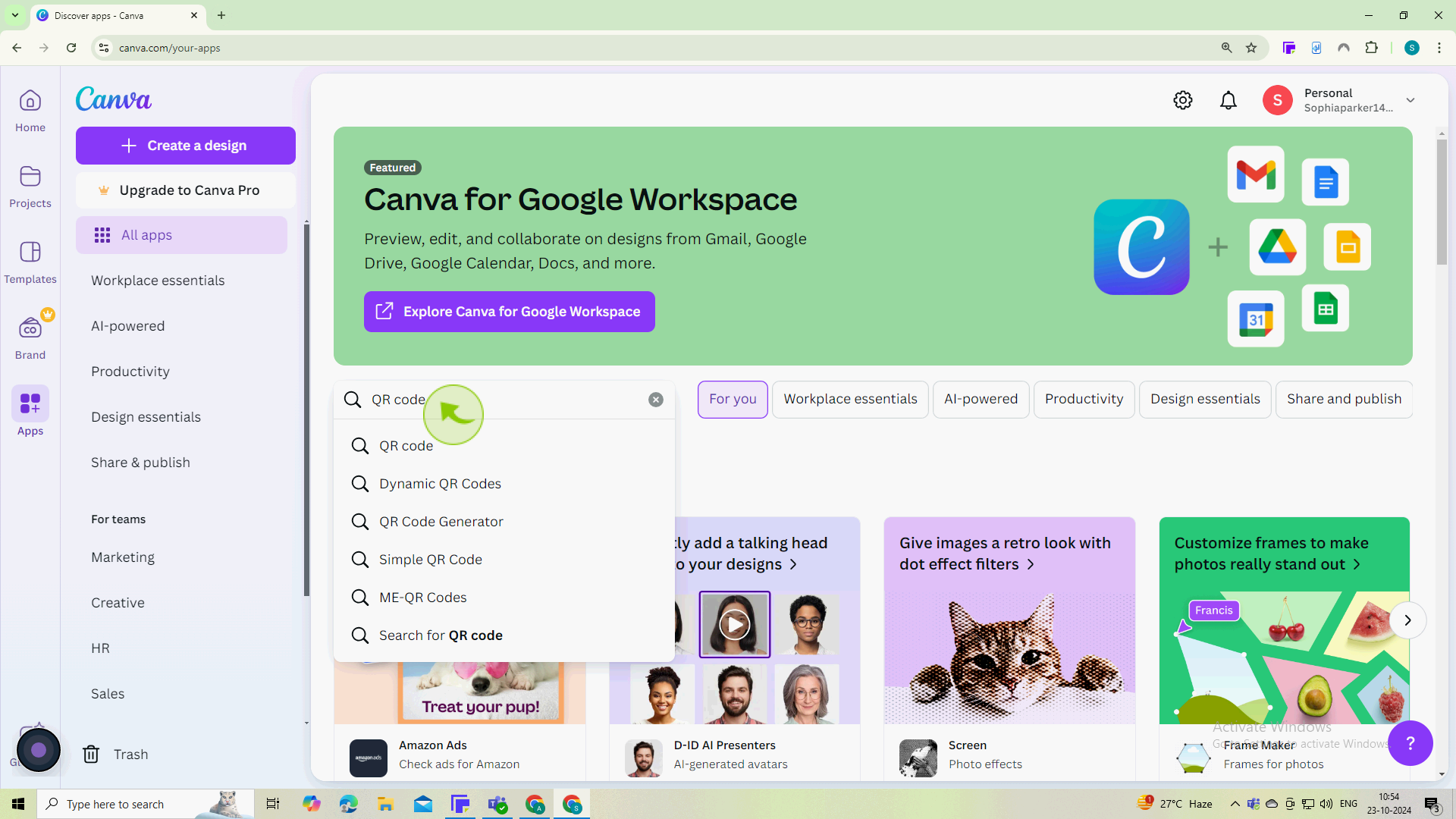The image size is (1456, 819).
Task: Expand the Personal account dropdown
Action: (1410, 100)
